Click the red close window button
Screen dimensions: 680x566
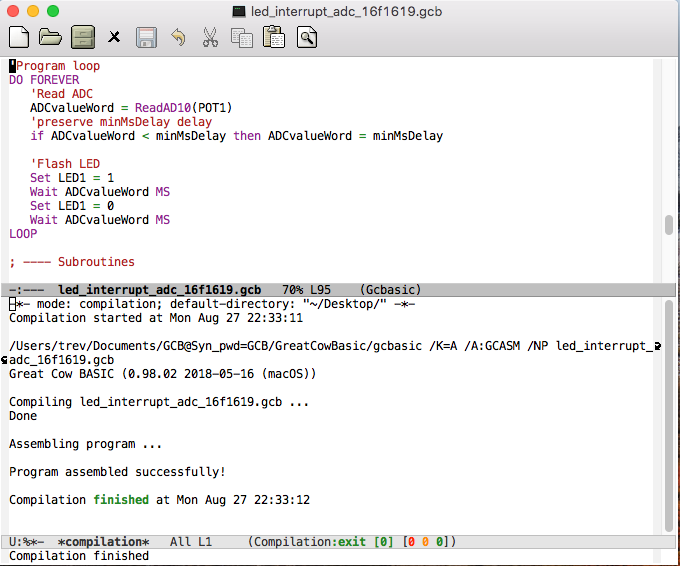tap(13, 11)
